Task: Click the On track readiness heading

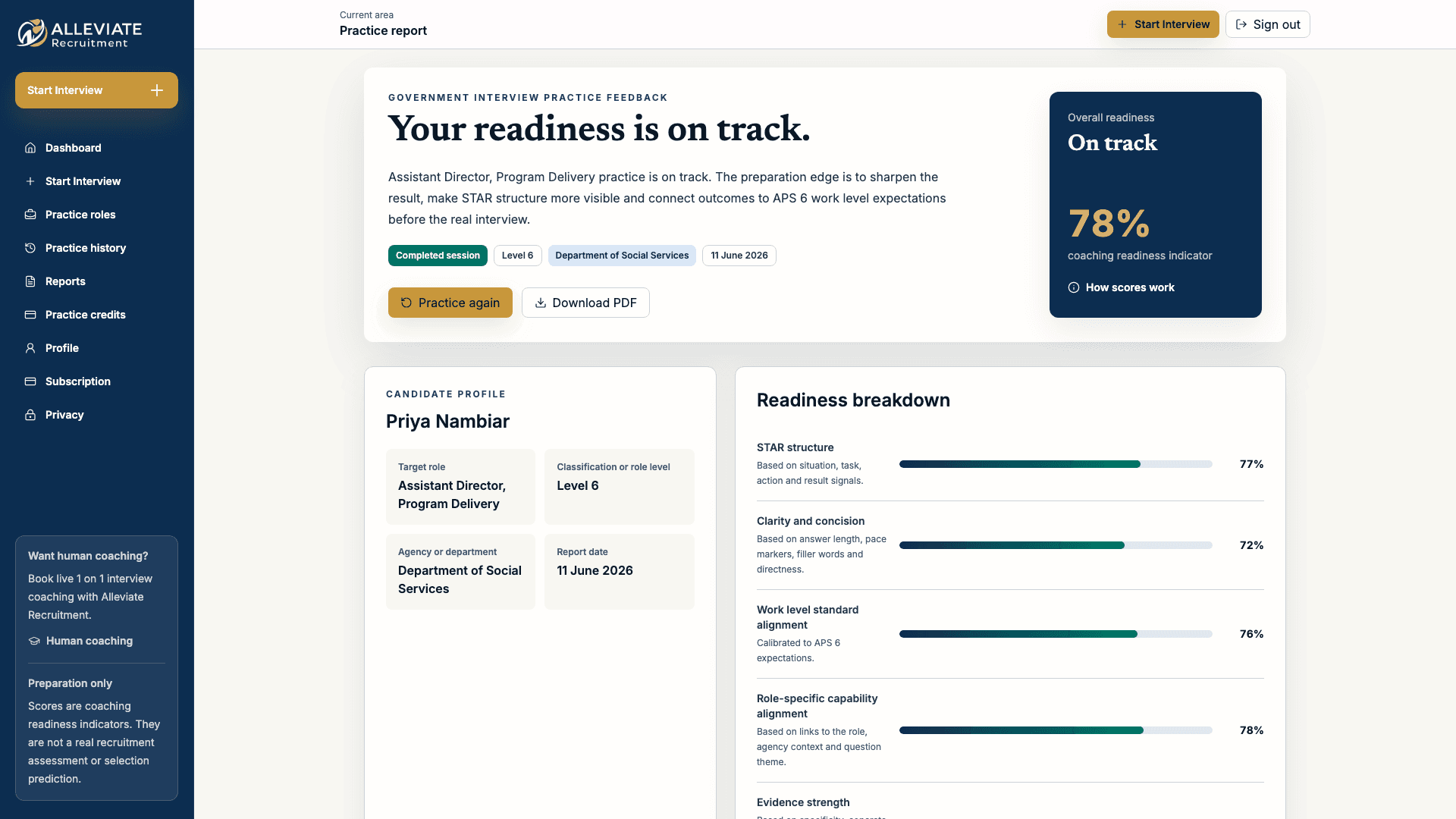Action: click(x=1112, y=143)
